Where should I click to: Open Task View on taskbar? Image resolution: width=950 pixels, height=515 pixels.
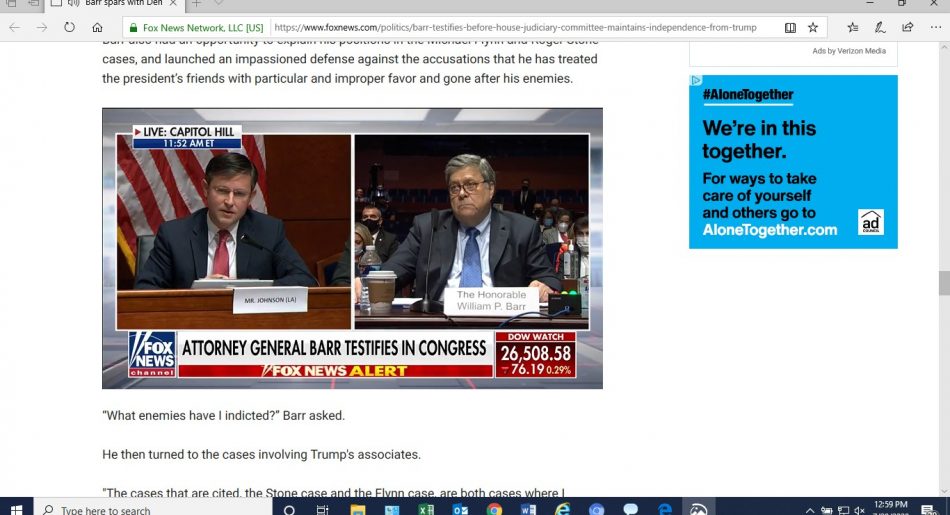click(323, 510)
